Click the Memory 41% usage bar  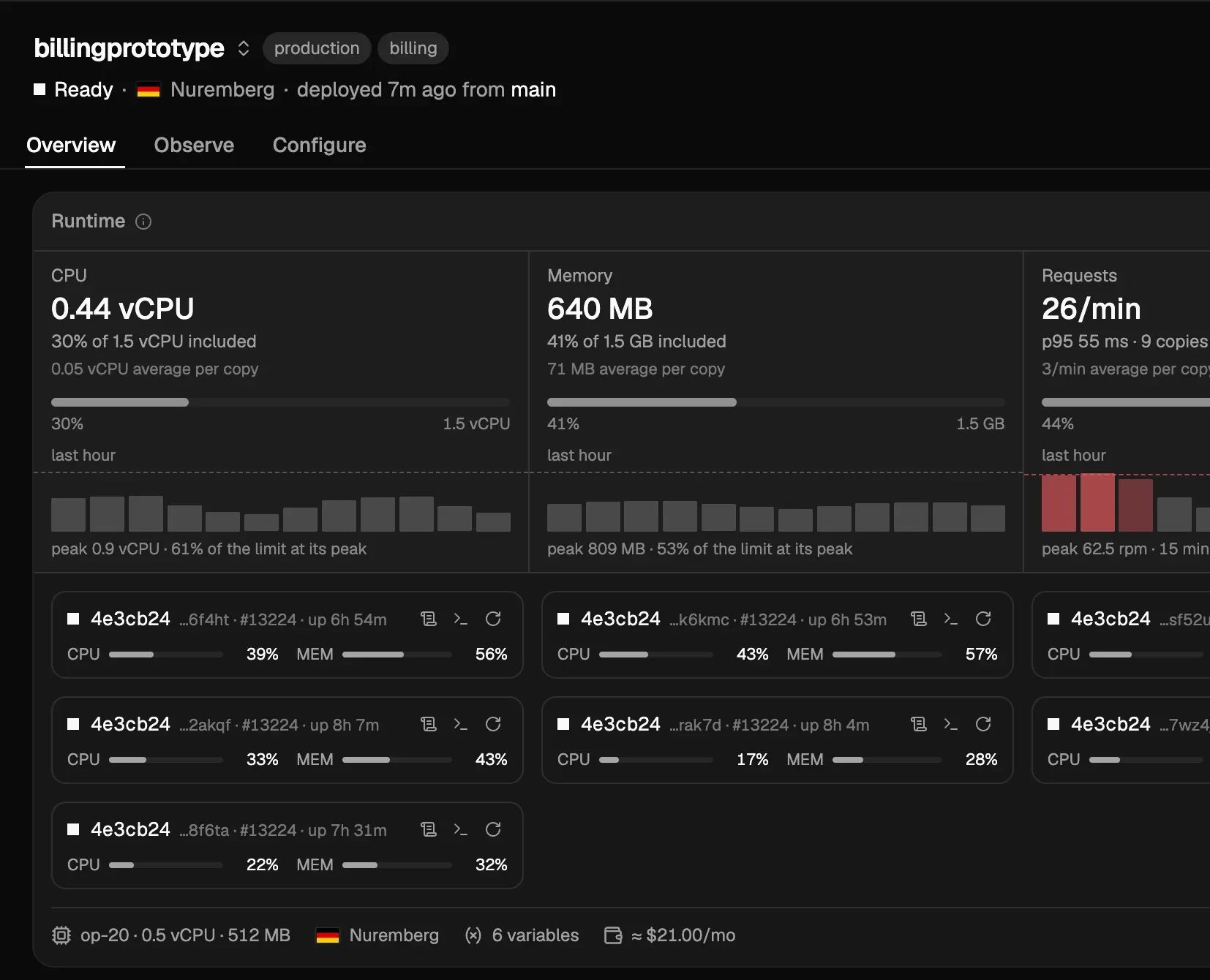[775, 402]
